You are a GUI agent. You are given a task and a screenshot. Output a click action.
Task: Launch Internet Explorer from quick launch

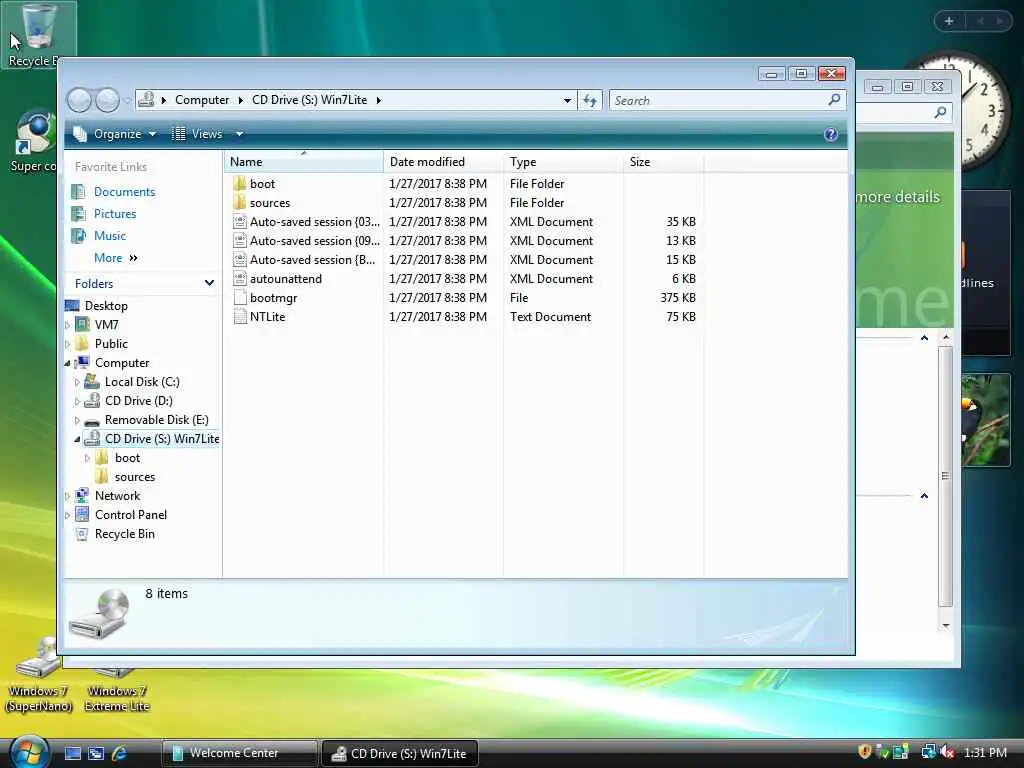(119, 753)
